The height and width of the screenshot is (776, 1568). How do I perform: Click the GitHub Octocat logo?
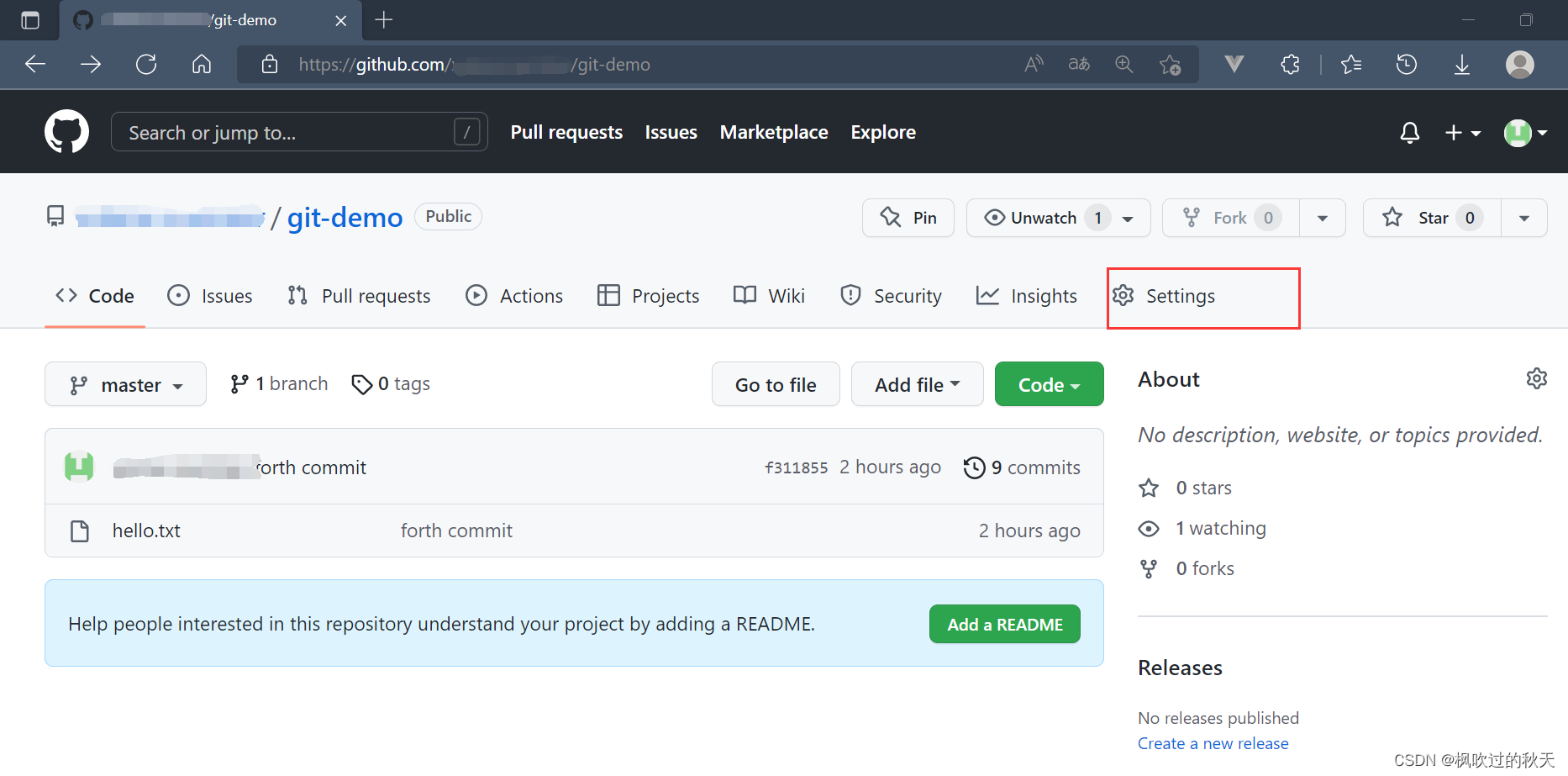(66, 131)
